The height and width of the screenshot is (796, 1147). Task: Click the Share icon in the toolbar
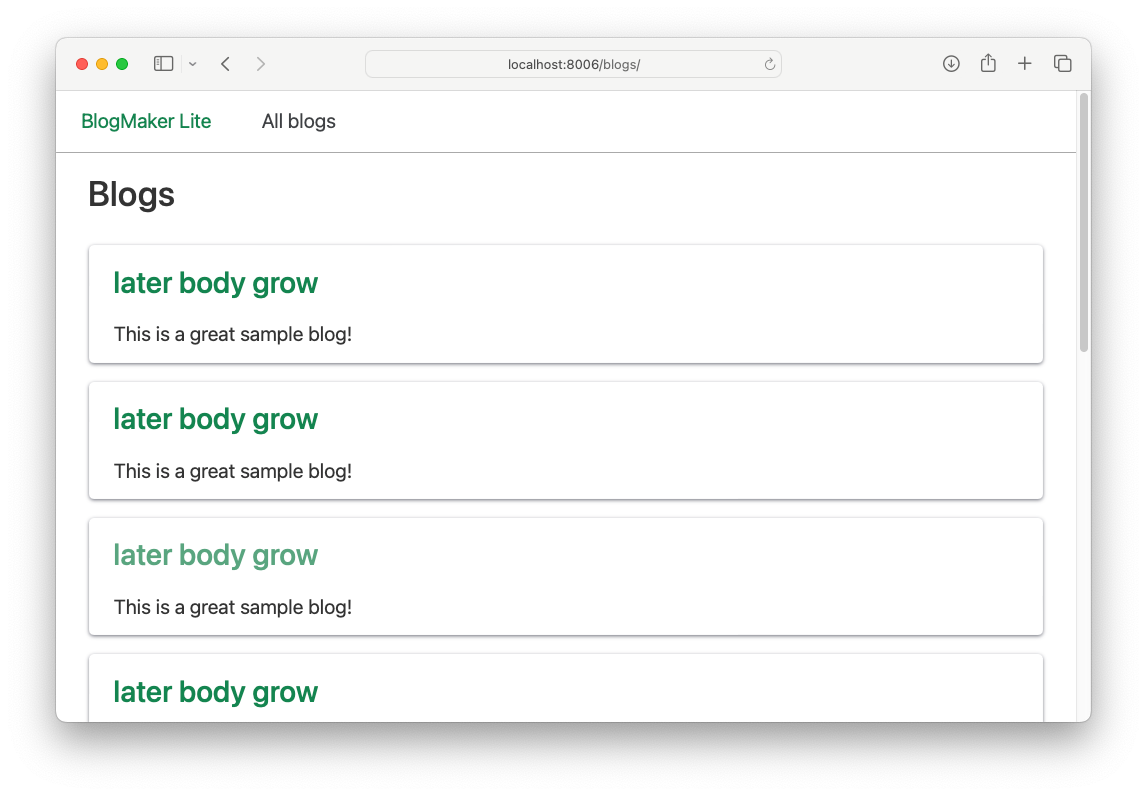(x=988, y=63)
